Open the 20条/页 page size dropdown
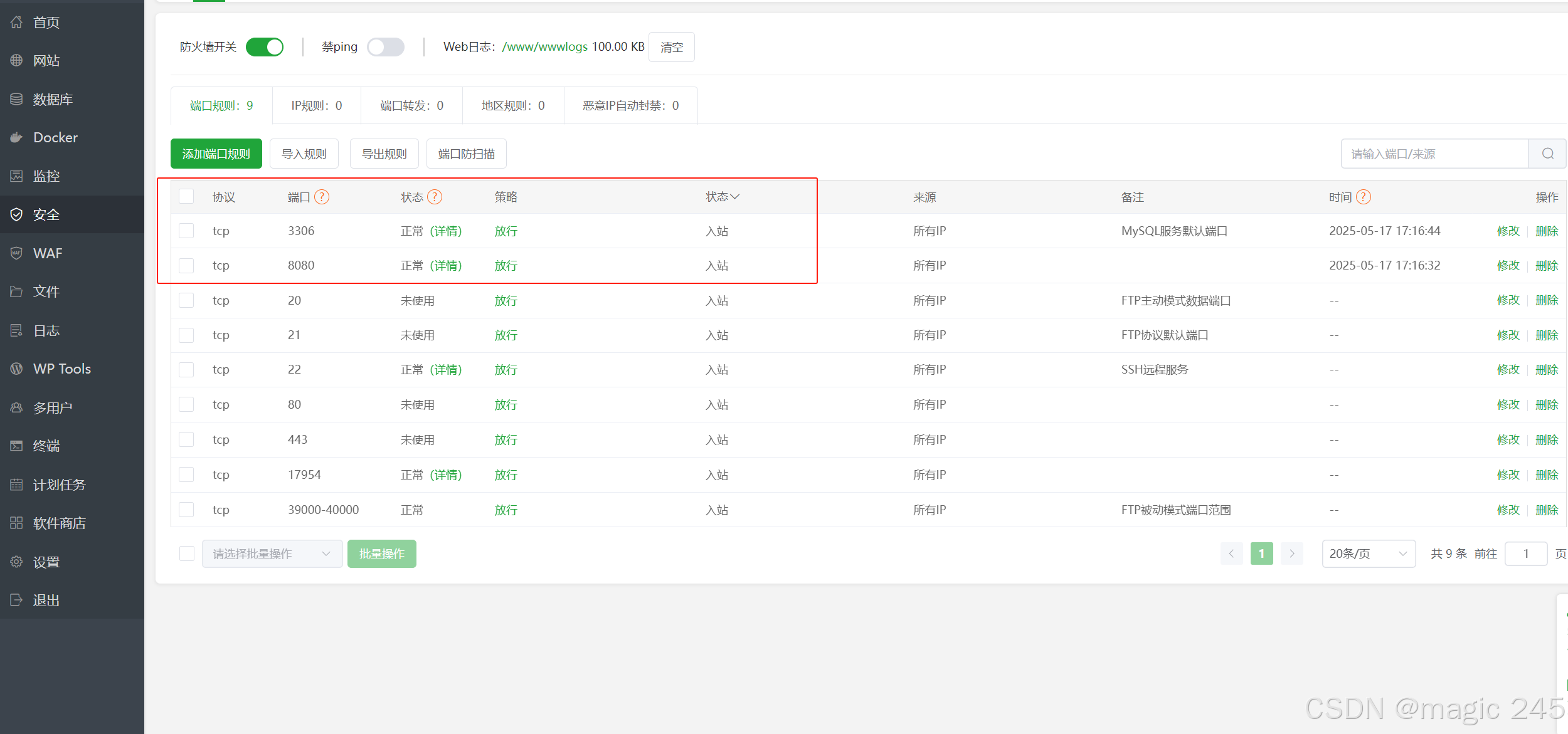The height and width of the screenshot is (734, 1568). coord(1368,553)
